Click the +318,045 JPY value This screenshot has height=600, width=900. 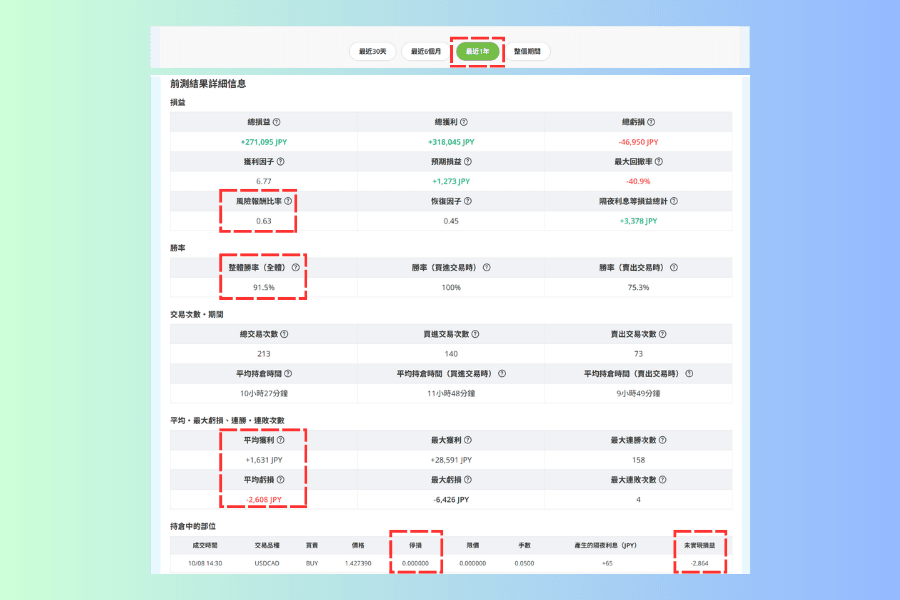pyautogui.click(x=451, y=142)
